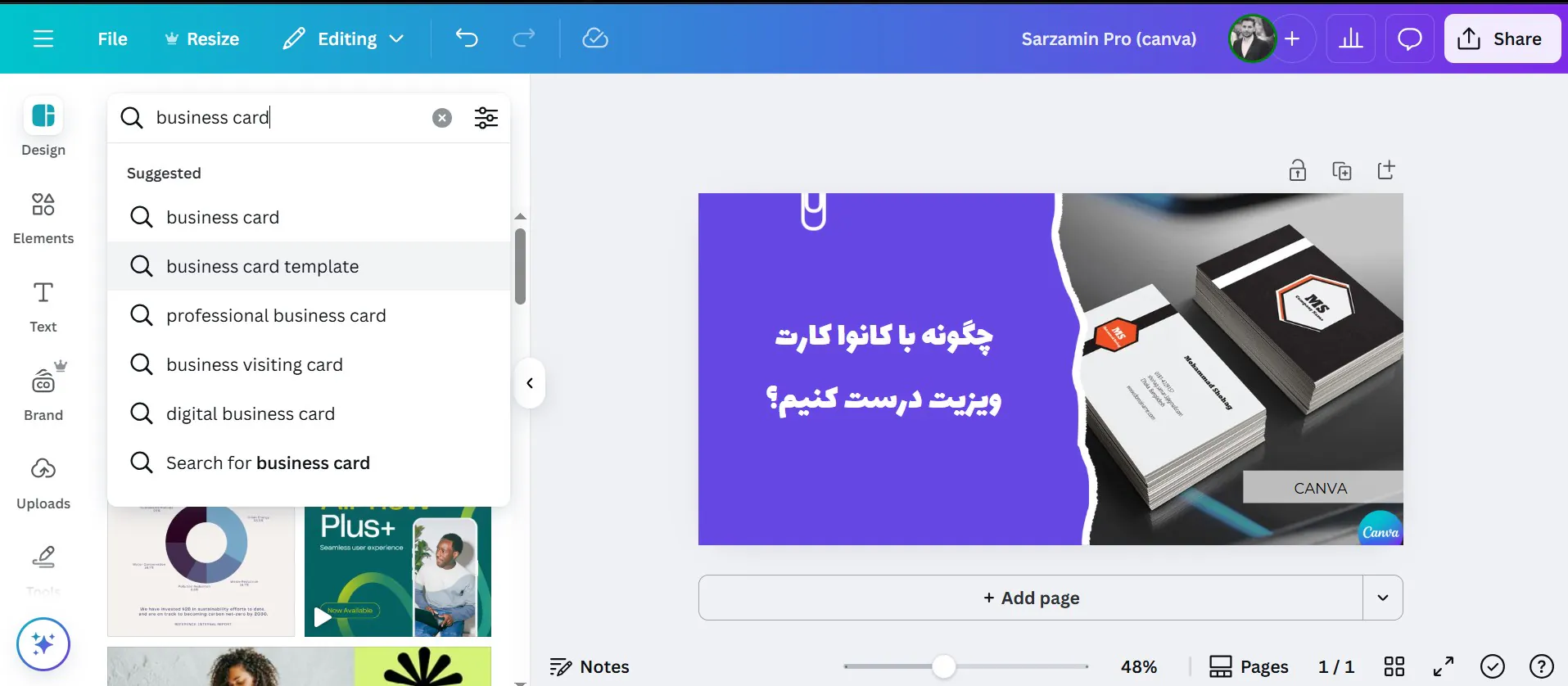Select the Canva logo badge on canvas

[1380, 530]
